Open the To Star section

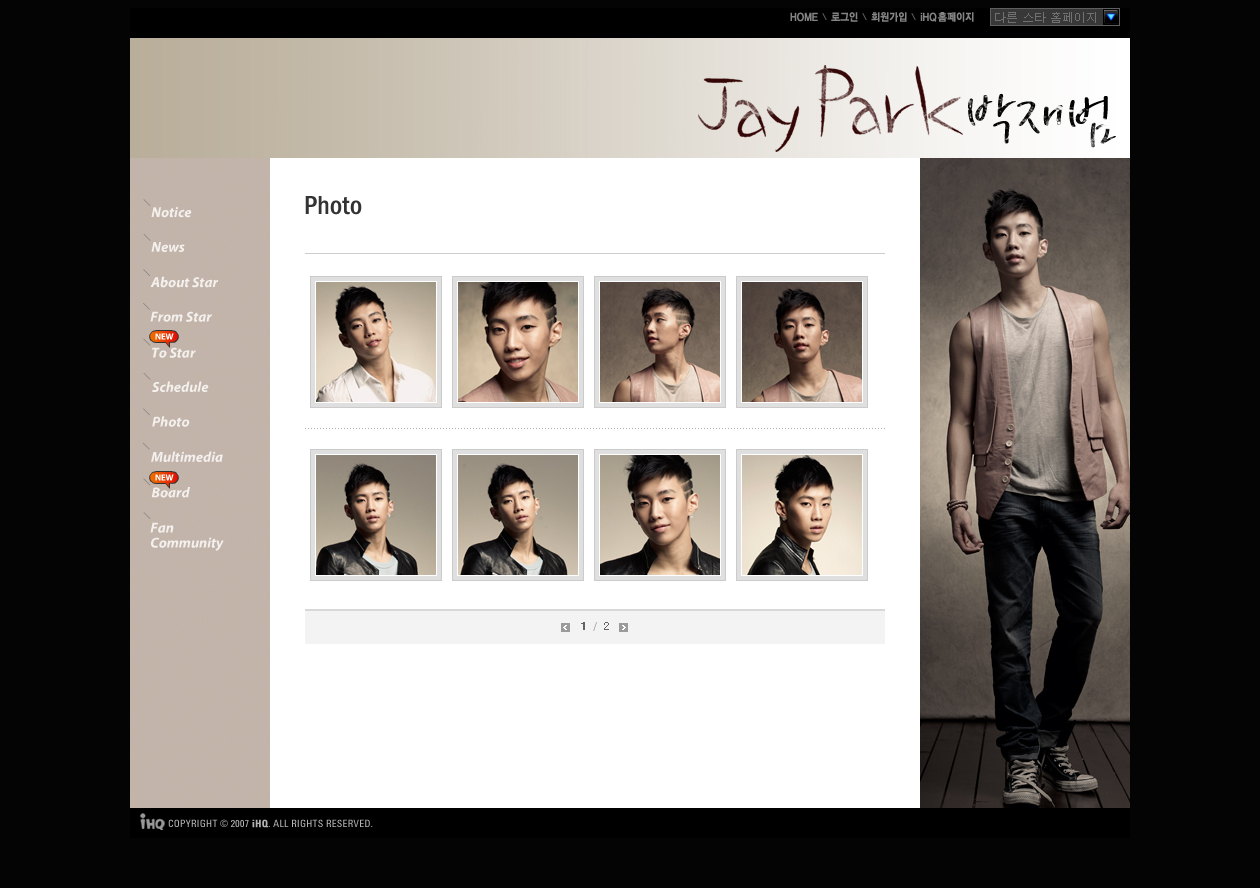pyautogui.click(x=173, y=353)
